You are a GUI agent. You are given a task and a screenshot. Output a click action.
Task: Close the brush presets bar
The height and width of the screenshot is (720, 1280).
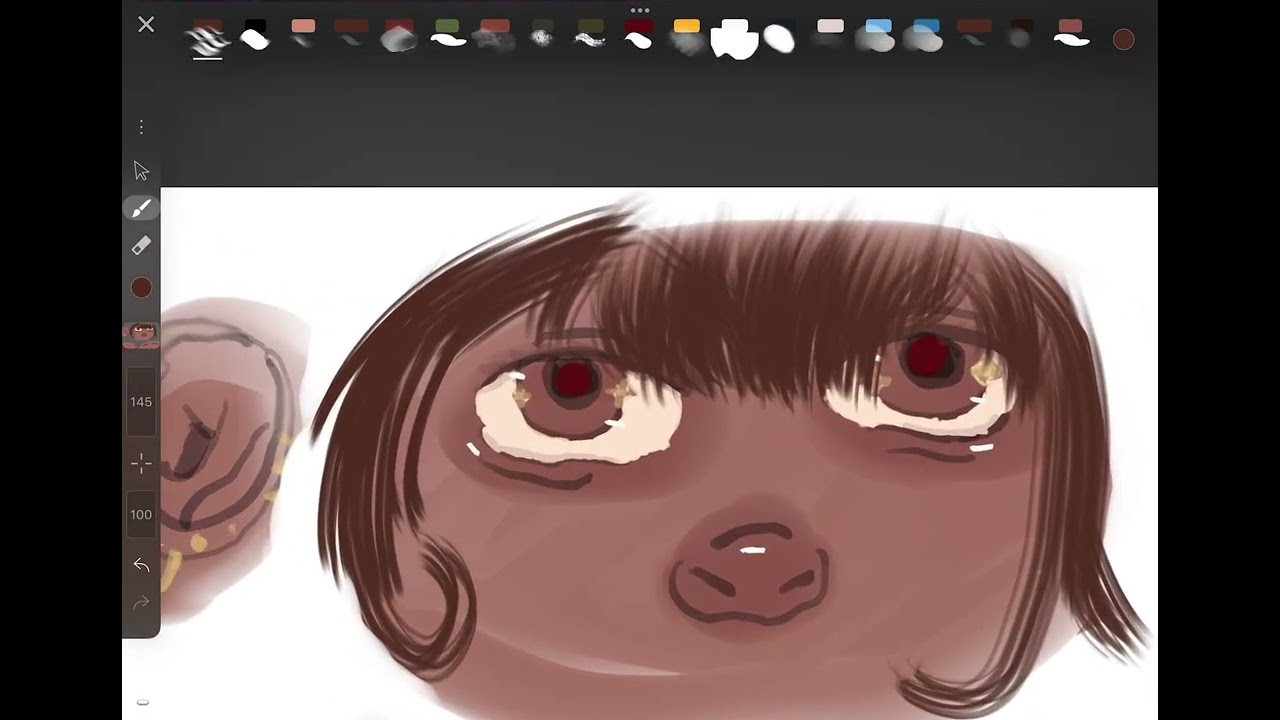pos(146,25)
